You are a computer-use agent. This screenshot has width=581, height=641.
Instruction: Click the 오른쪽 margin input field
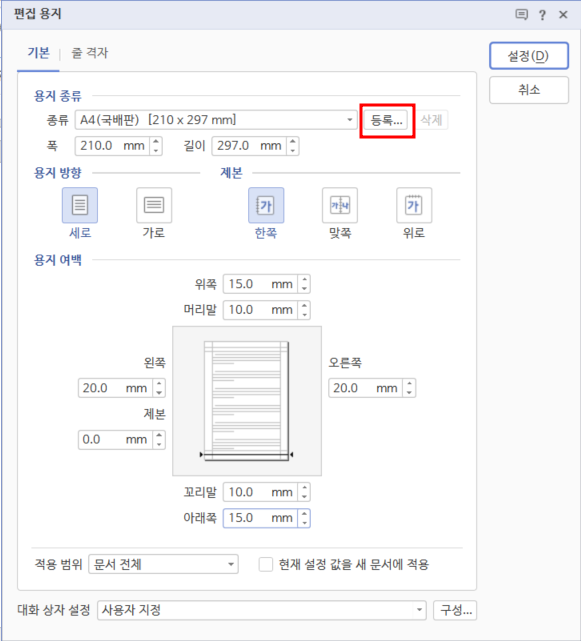[366, 388]
